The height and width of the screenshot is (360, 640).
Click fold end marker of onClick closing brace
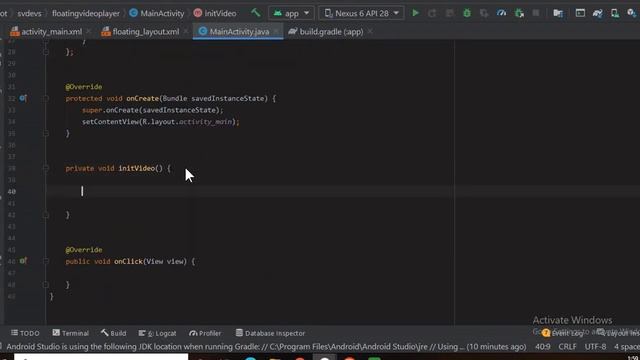(x=46, y=284)
